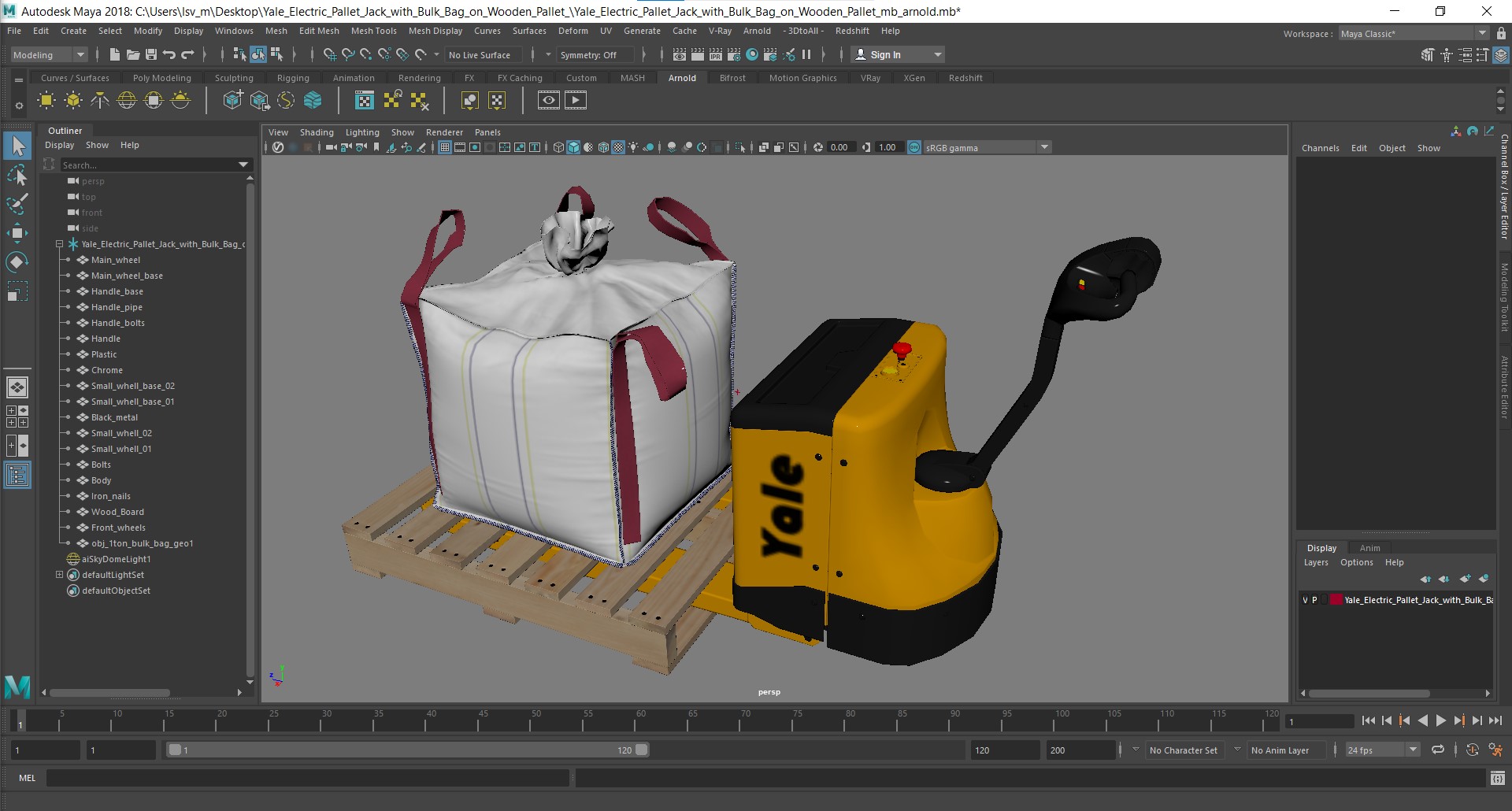
Task: Toggle the Outliner layout button
Action: click(x=17, y=475)
